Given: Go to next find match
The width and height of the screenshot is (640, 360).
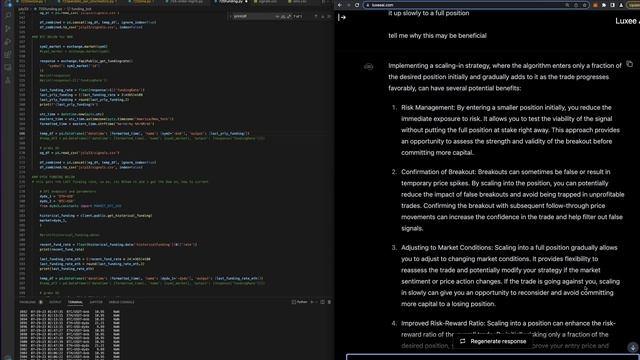Looking at the screenshot, I should [322, 16].
